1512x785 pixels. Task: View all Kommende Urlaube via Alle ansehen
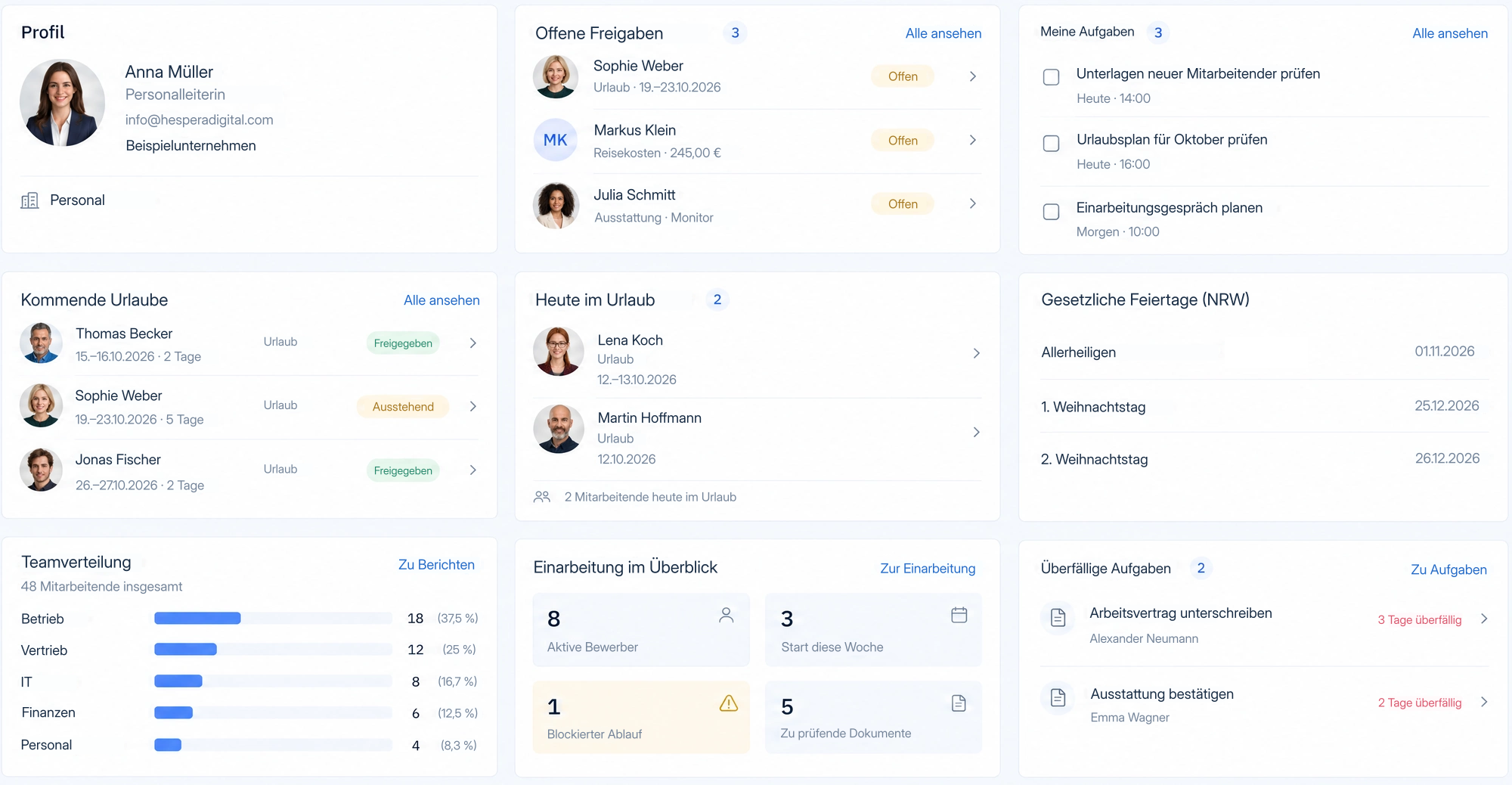pos(442,300)
